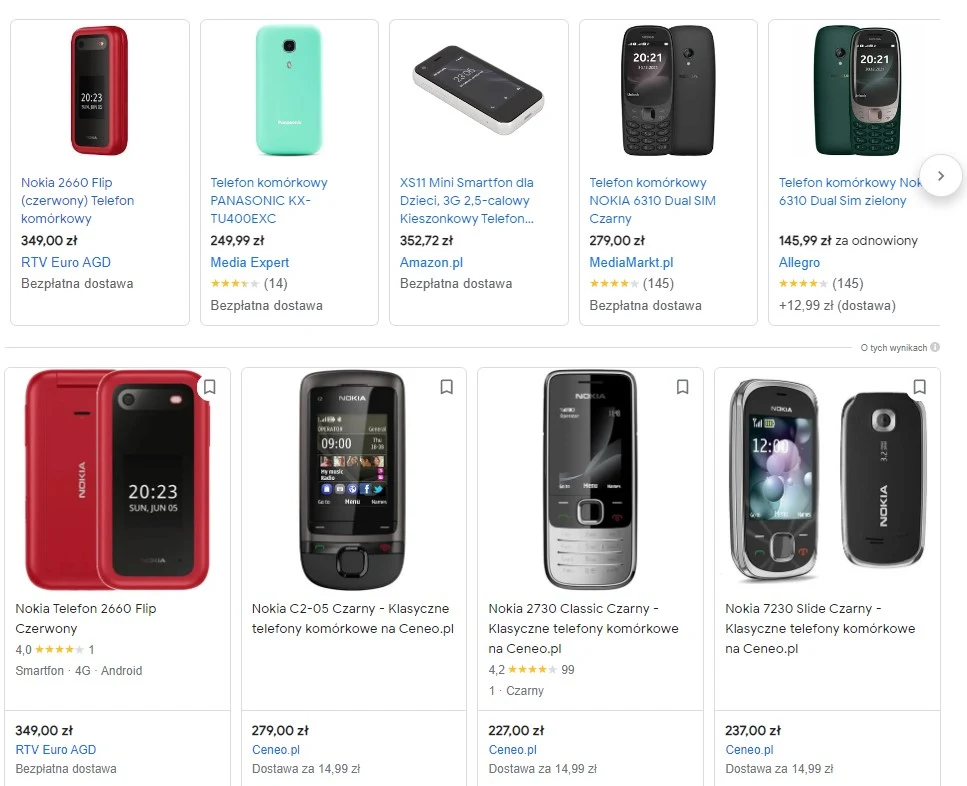
Task: Click the green Nokia 6310 image
Action: tap(858, 91)
